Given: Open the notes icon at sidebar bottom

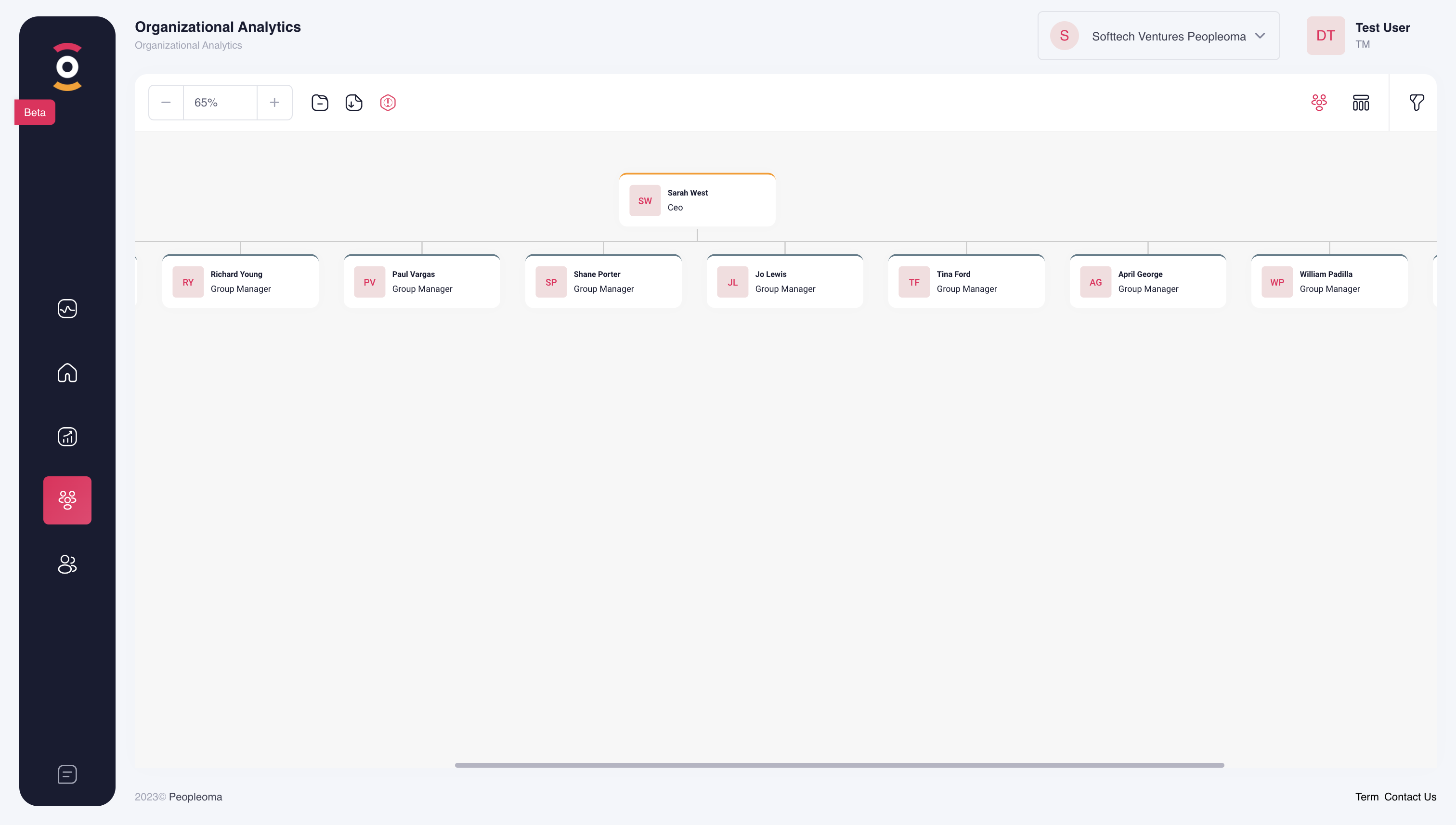Looking at the screenshot, I should pyautogui.click(x=67, y=774).
